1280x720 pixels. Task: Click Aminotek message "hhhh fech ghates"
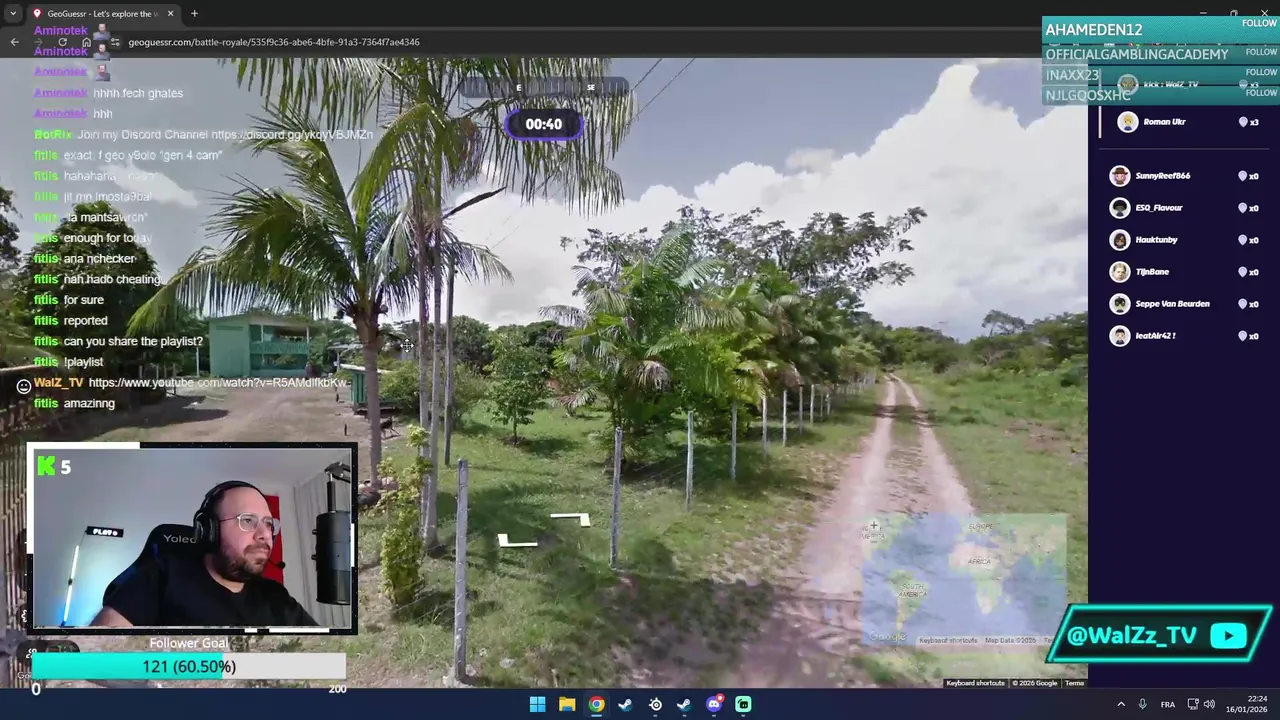tap(138, 93)
